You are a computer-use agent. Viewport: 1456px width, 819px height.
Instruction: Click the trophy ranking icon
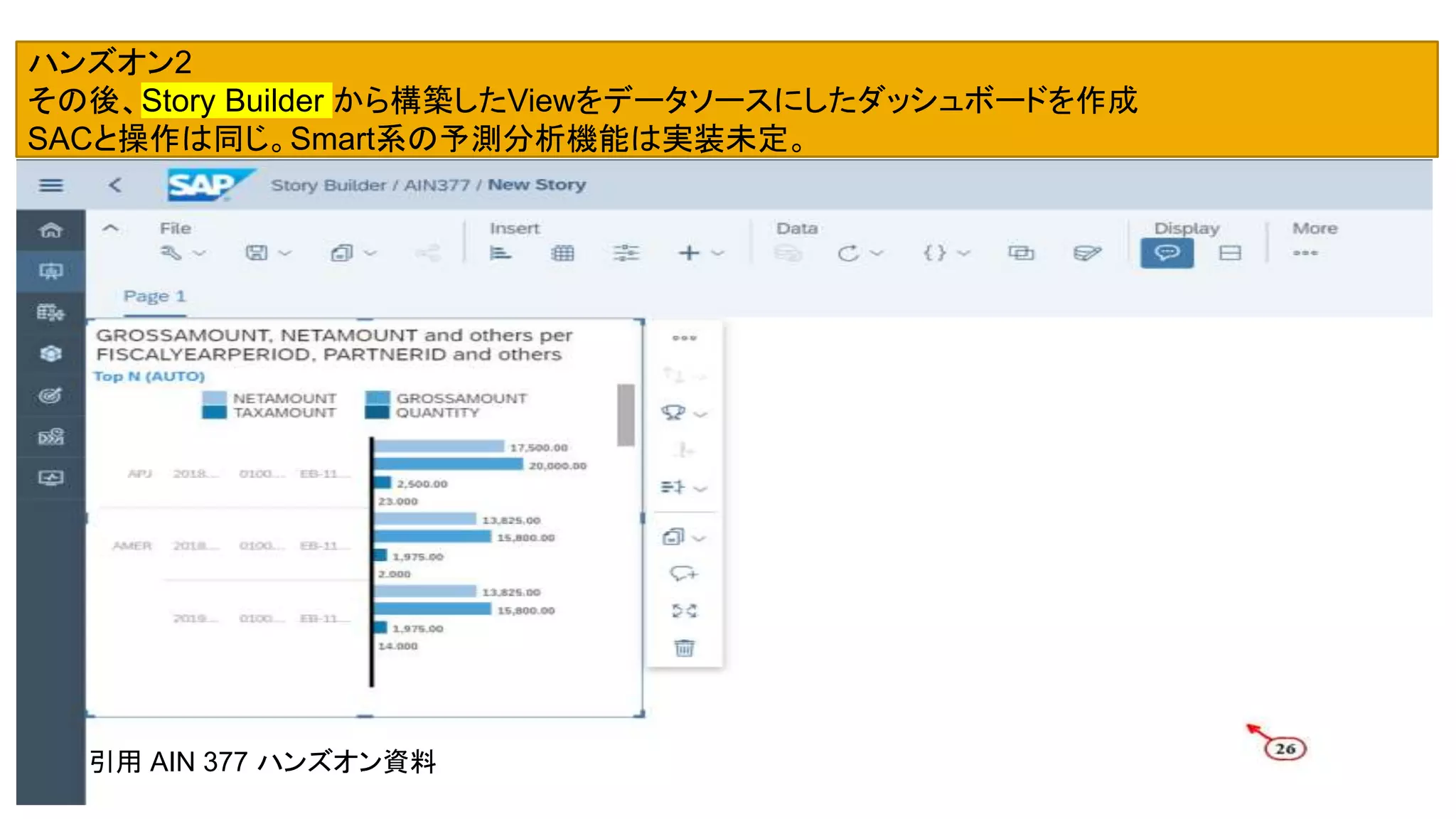tap(673, 413)
